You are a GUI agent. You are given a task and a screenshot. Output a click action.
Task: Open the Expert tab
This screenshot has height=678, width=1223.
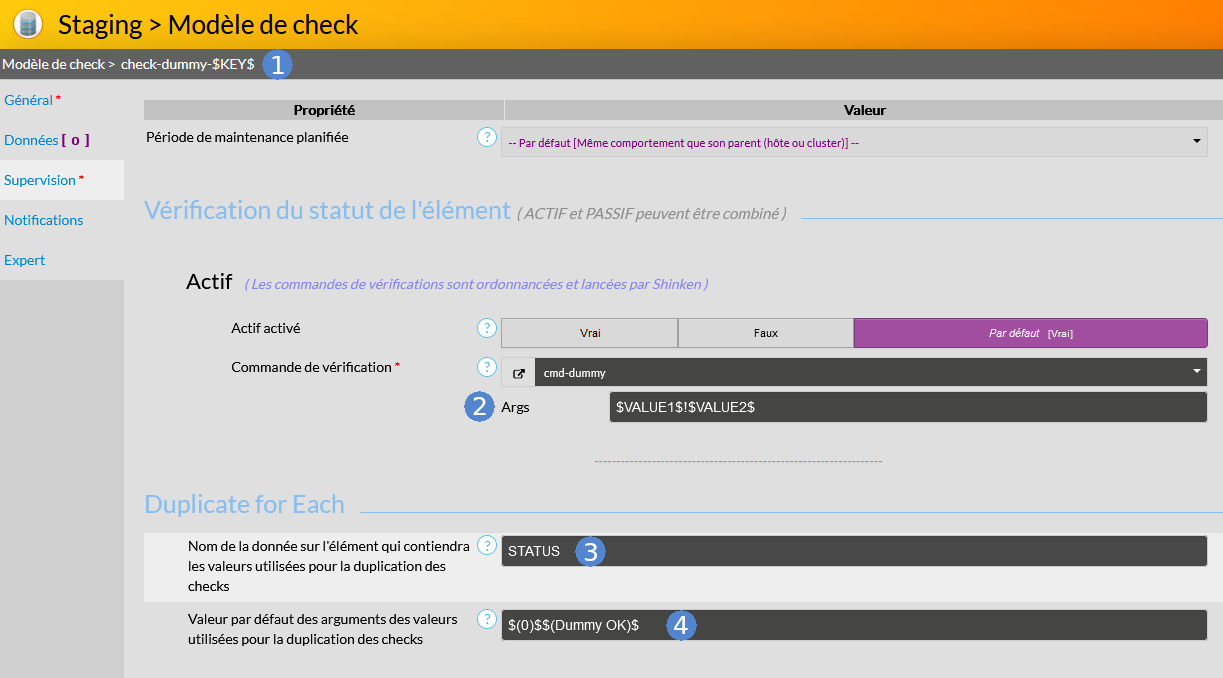click(24, 260)
